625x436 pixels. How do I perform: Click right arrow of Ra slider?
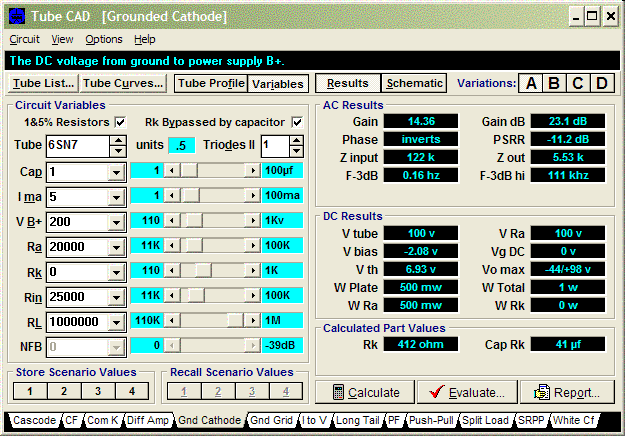253,245
